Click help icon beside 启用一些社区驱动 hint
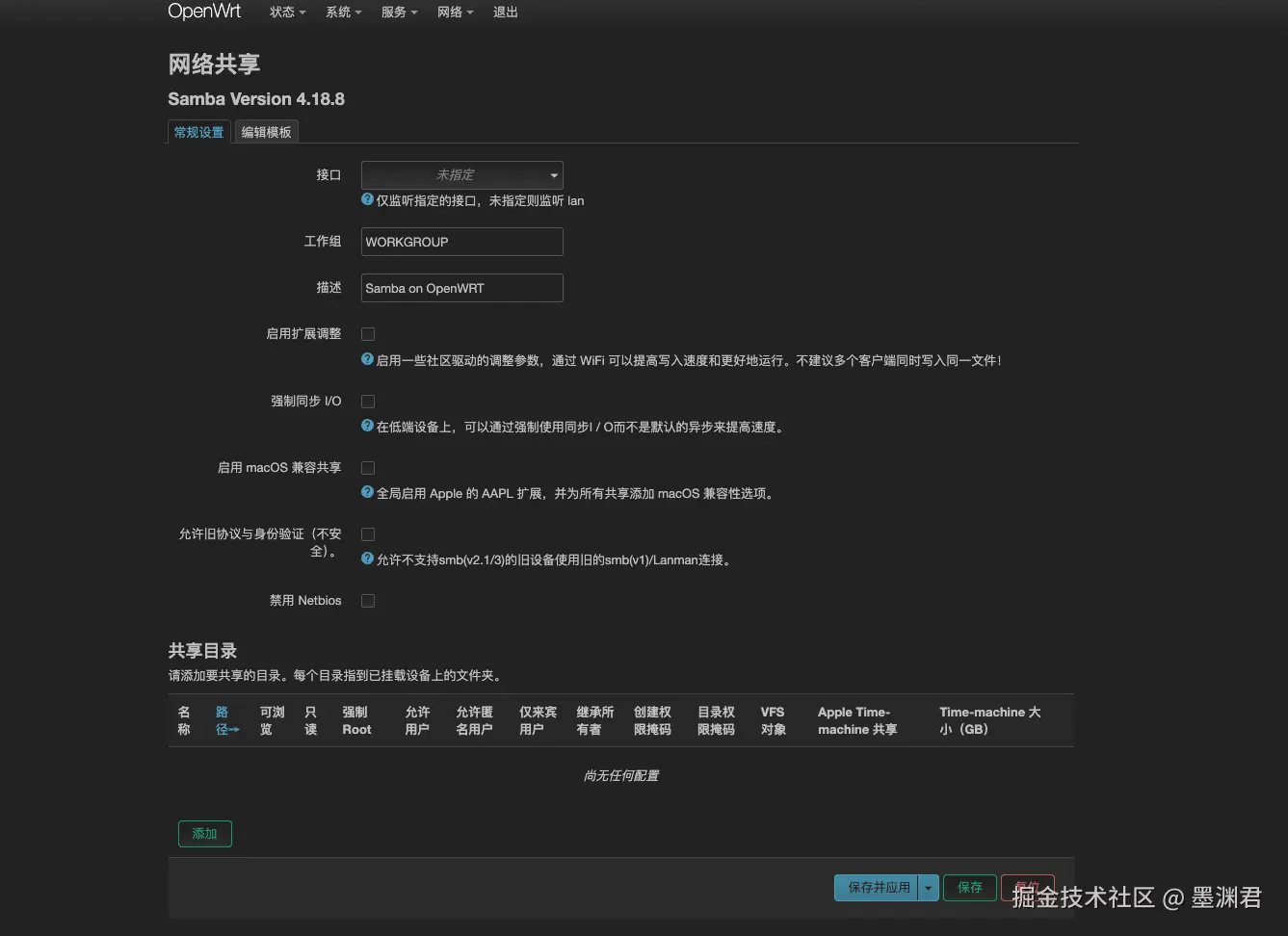 click(x=367, y=359)
